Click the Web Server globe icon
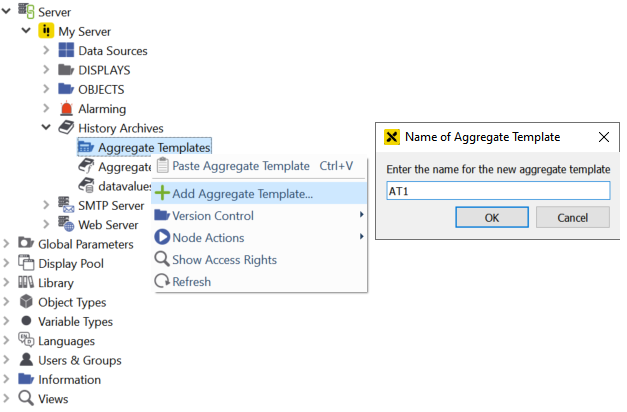 tap(66, 224)
